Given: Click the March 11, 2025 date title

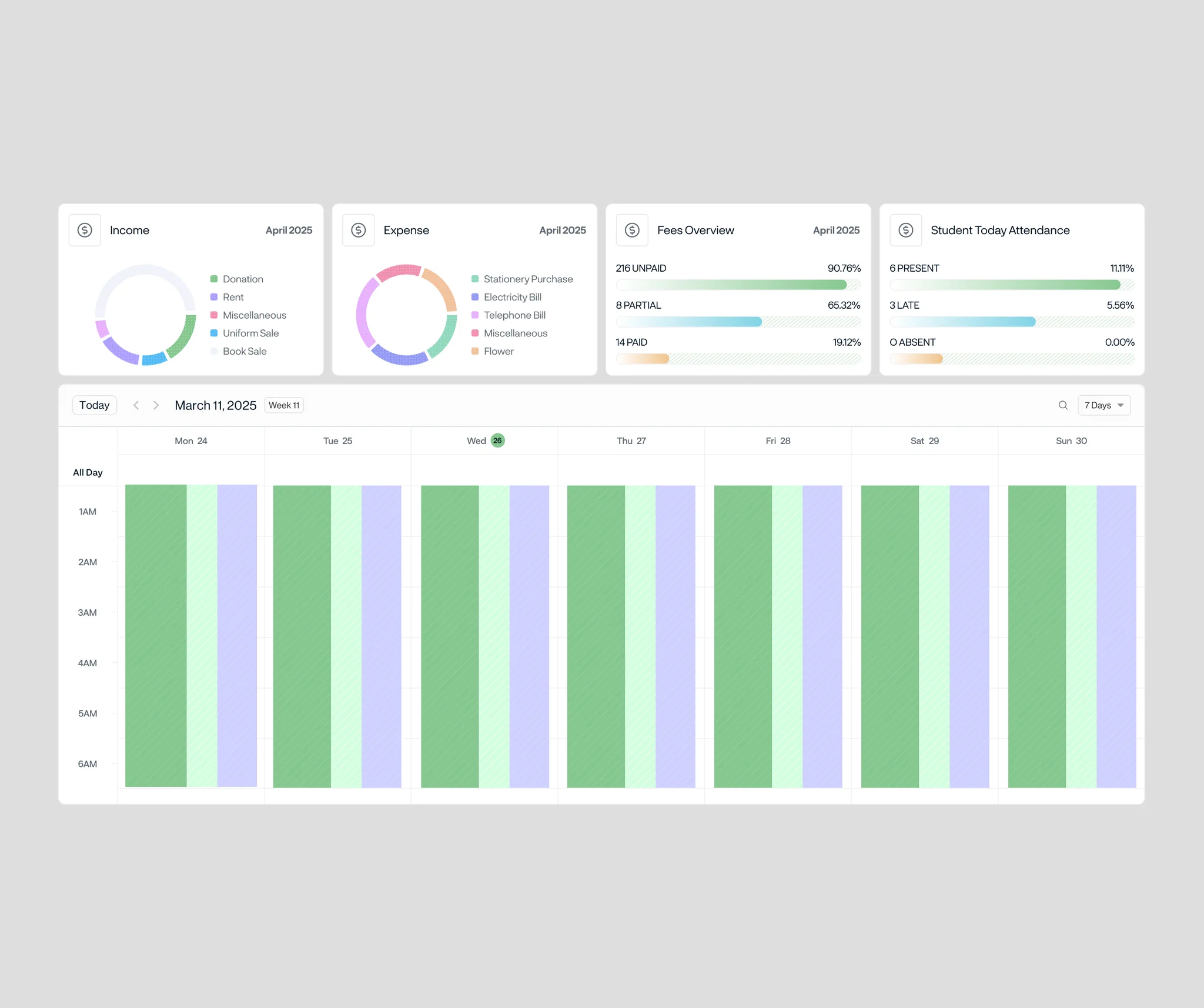Looking at the screenshot, I should [x=216, y=405].
